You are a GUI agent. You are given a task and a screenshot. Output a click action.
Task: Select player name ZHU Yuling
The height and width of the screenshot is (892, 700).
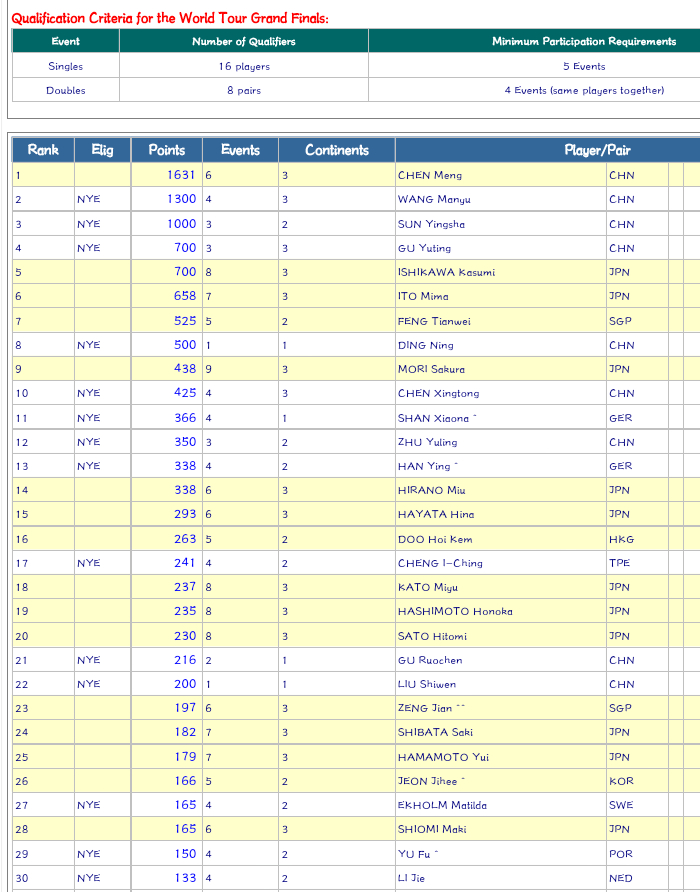427,442
